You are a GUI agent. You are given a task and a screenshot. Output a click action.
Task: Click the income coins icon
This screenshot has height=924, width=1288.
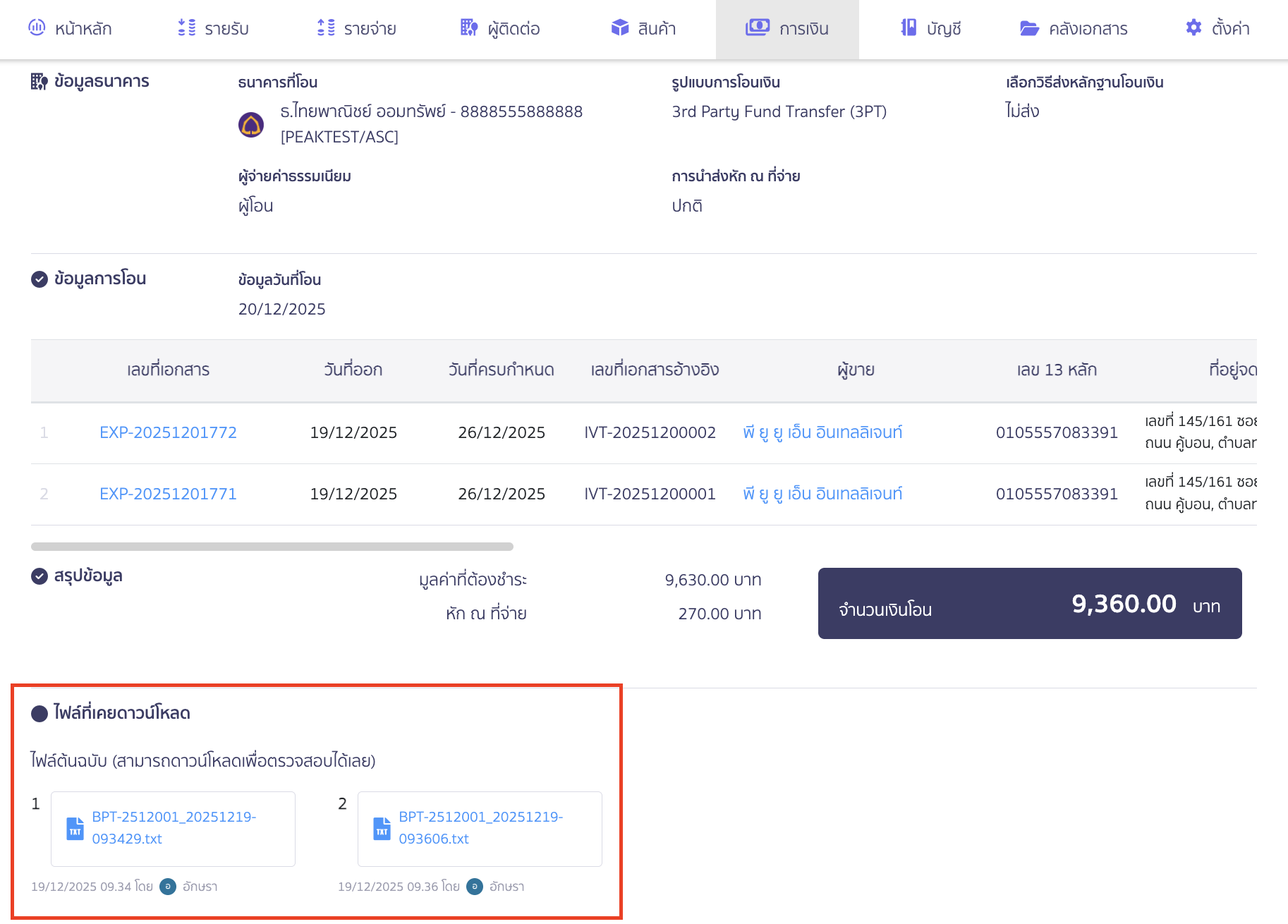pos(187,28)
